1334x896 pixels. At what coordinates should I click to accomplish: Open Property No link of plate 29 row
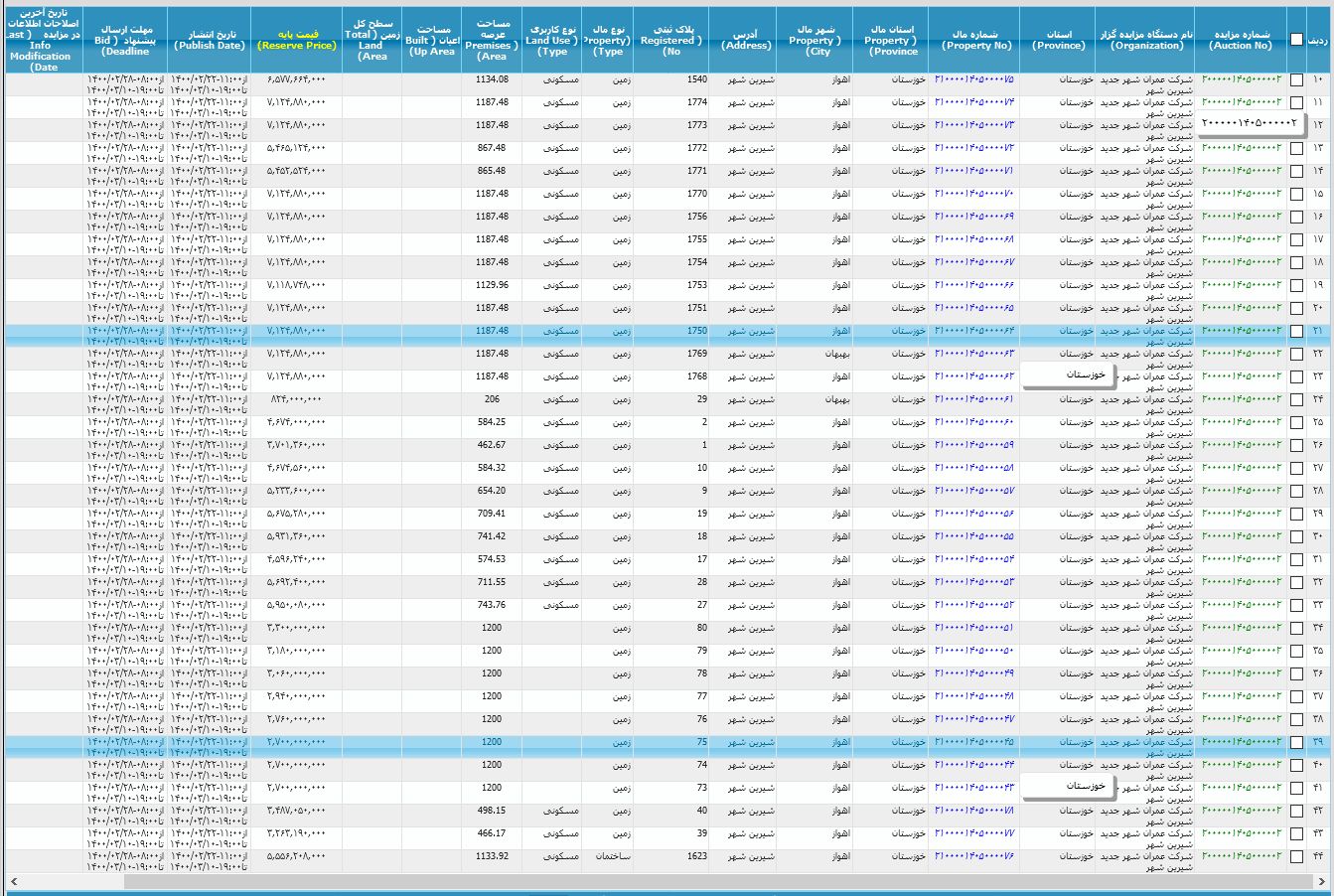tap(974, 399)
